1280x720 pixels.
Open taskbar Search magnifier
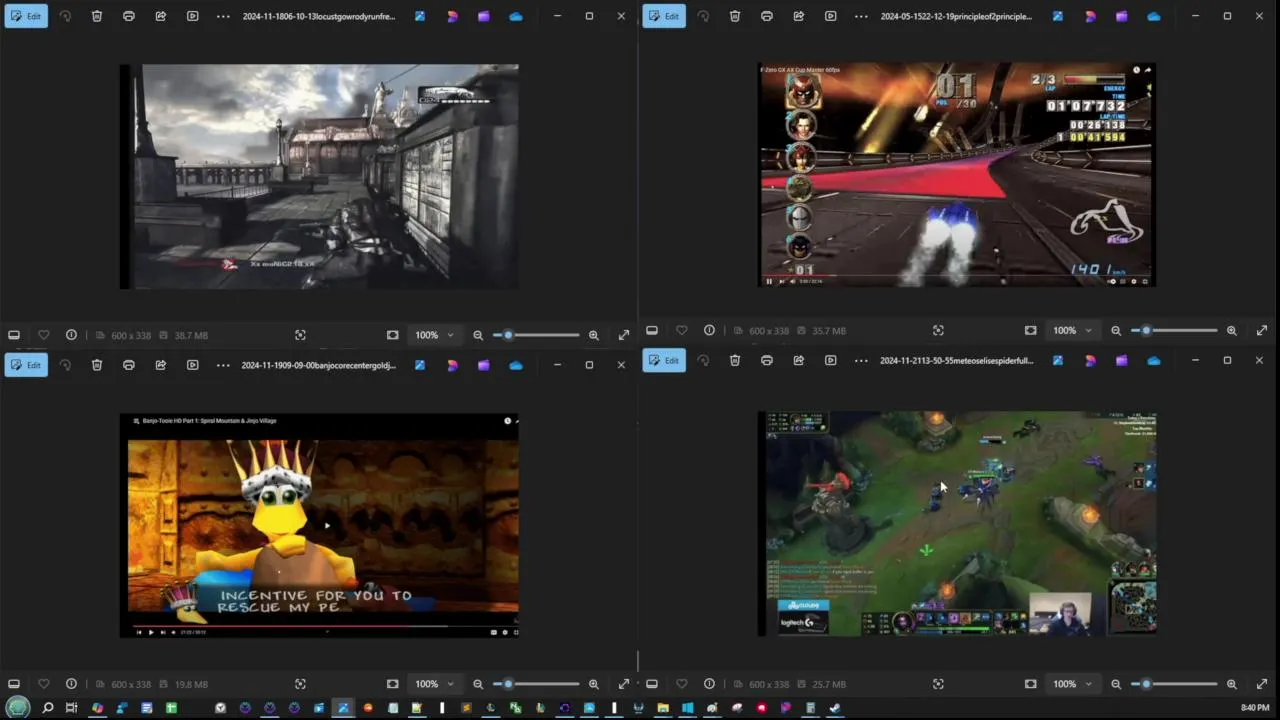[x=47, y=708]
